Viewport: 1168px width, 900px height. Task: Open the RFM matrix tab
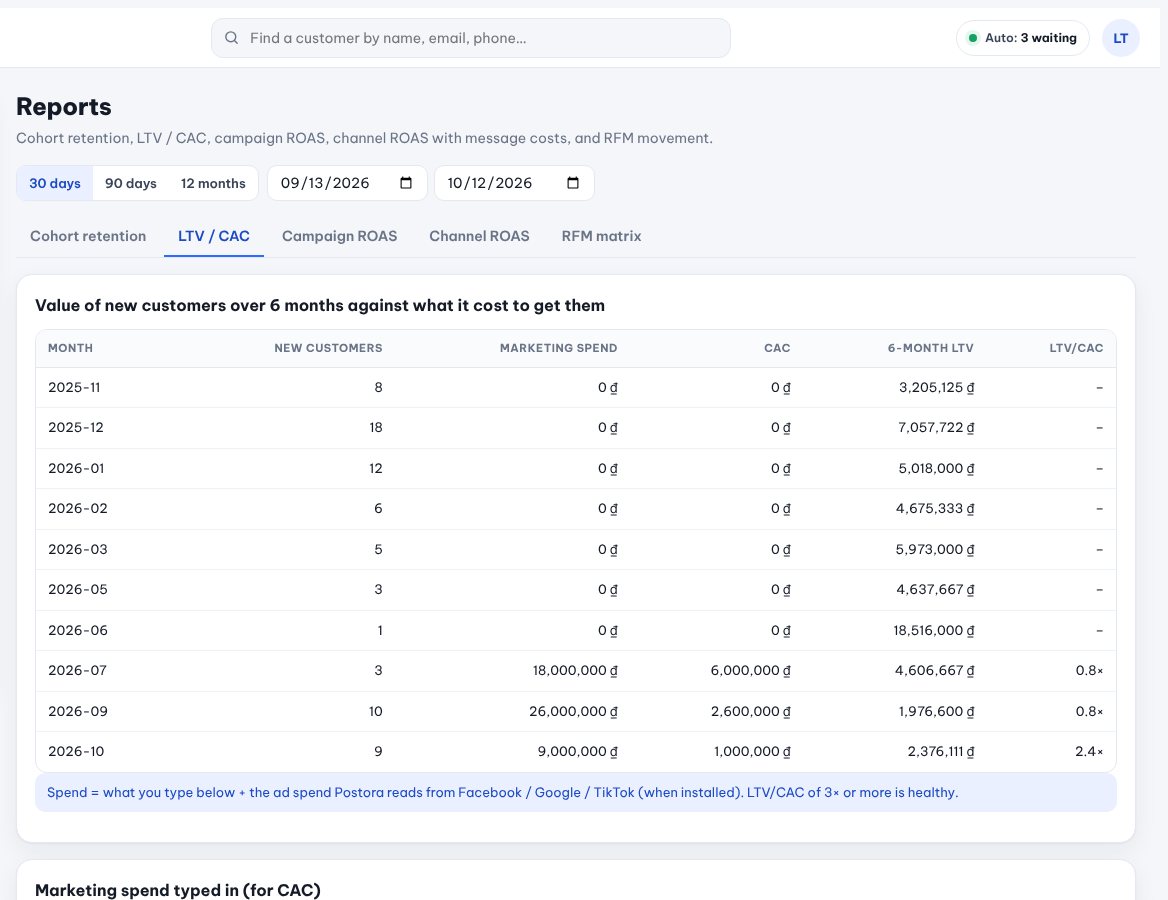pyautogui.click(x=602, y=236)
